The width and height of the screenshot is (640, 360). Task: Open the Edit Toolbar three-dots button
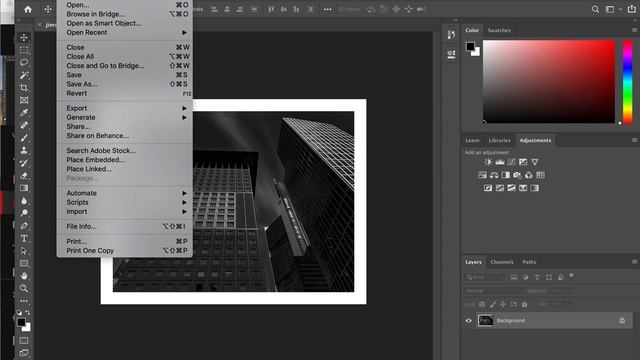pos(24,301)
